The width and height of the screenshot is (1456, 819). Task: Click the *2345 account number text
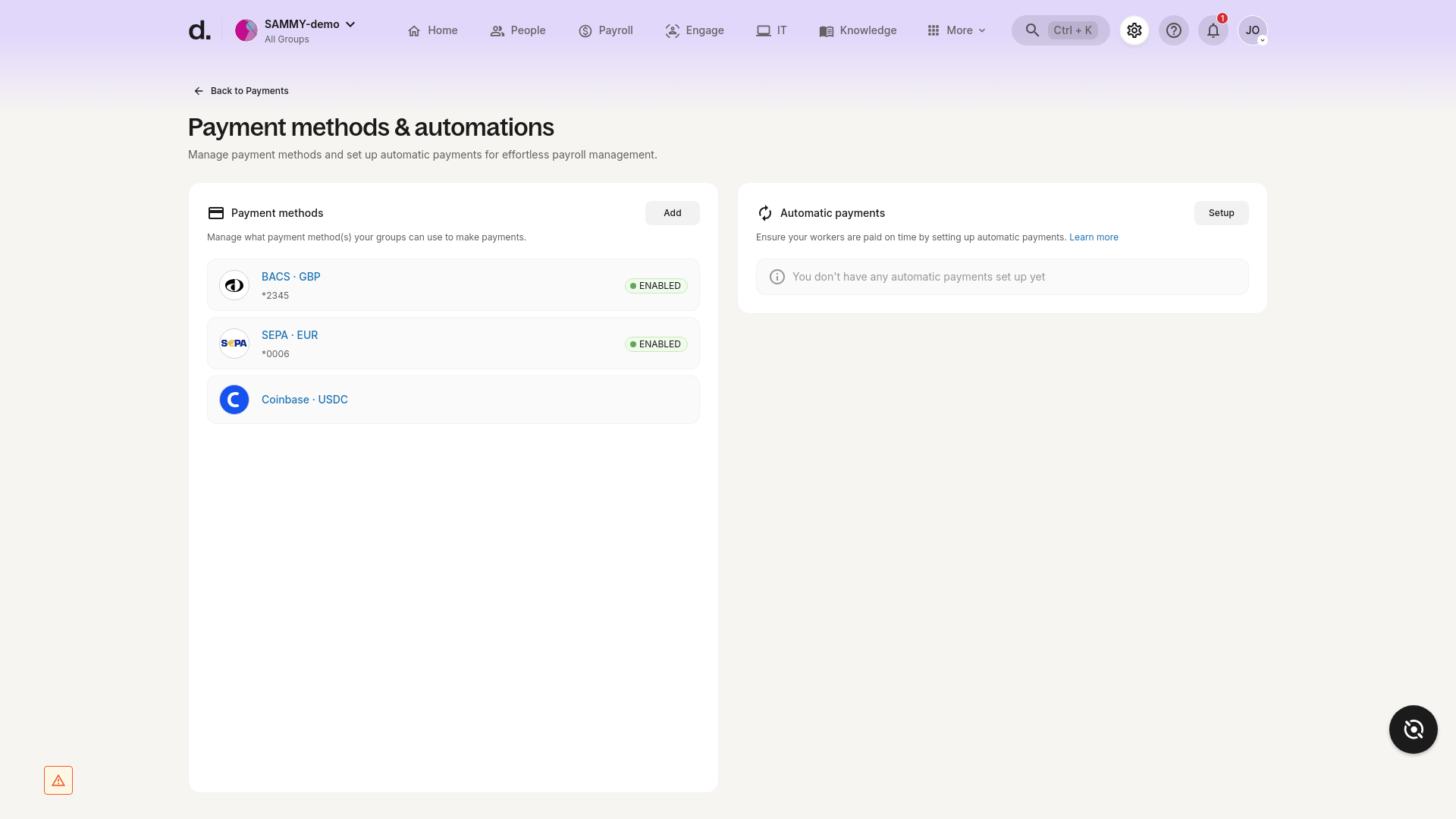tap(275, 296)
